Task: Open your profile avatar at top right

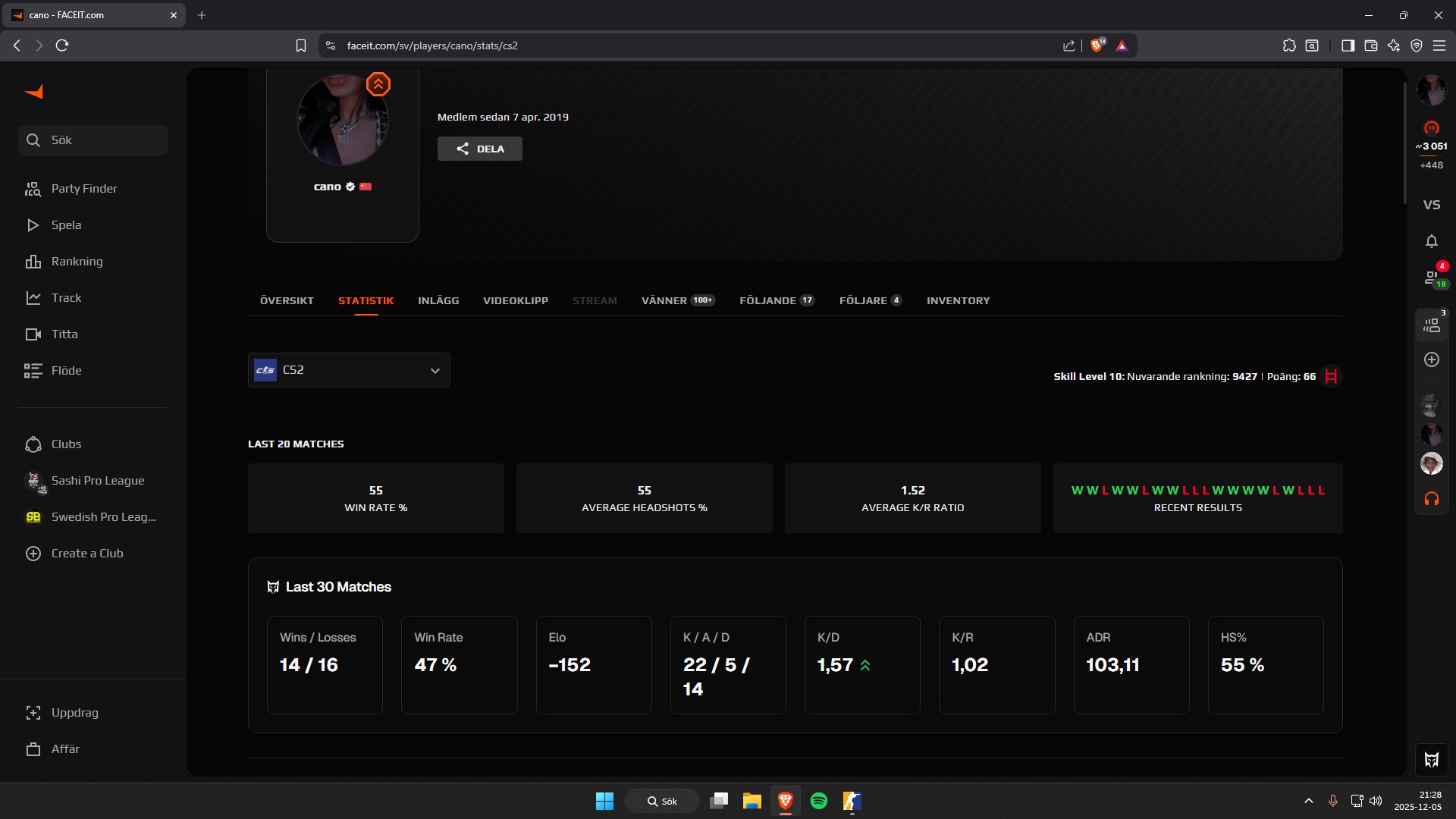Action: [1431, 90]
